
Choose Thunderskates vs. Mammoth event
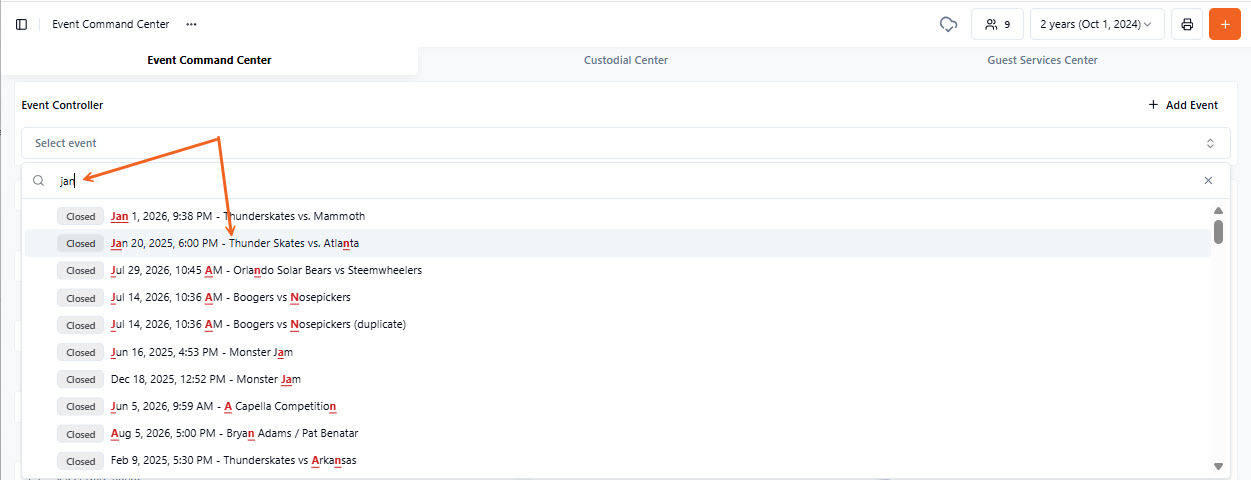[x=617, y=216]
